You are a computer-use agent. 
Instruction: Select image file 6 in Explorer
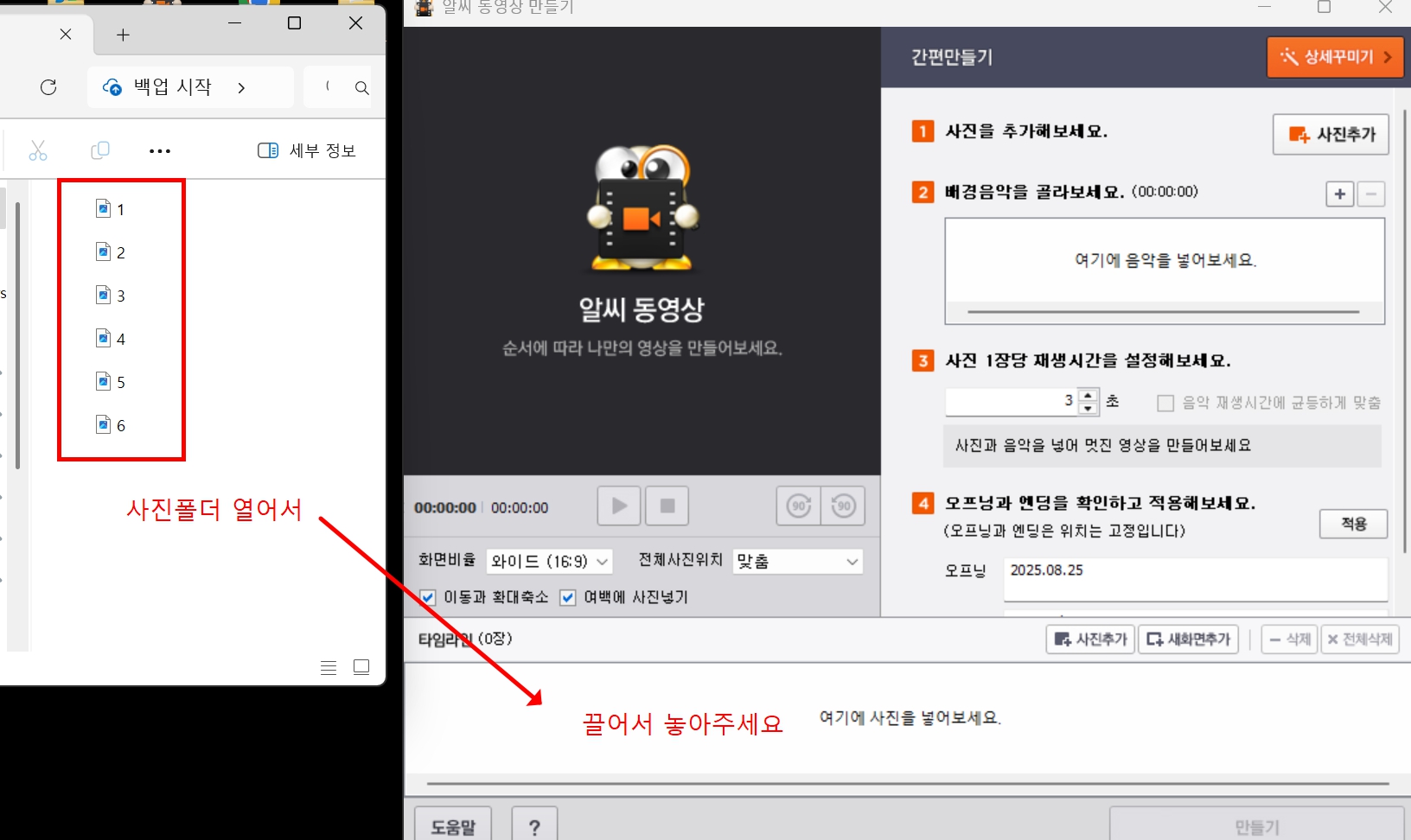point(111,425)
